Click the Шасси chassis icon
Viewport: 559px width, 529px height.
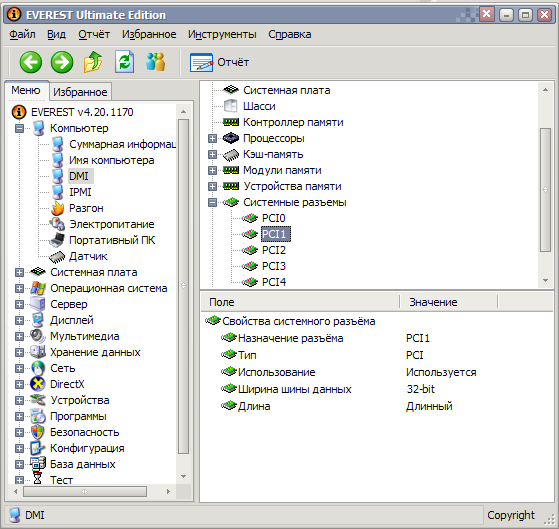point(231,106)
